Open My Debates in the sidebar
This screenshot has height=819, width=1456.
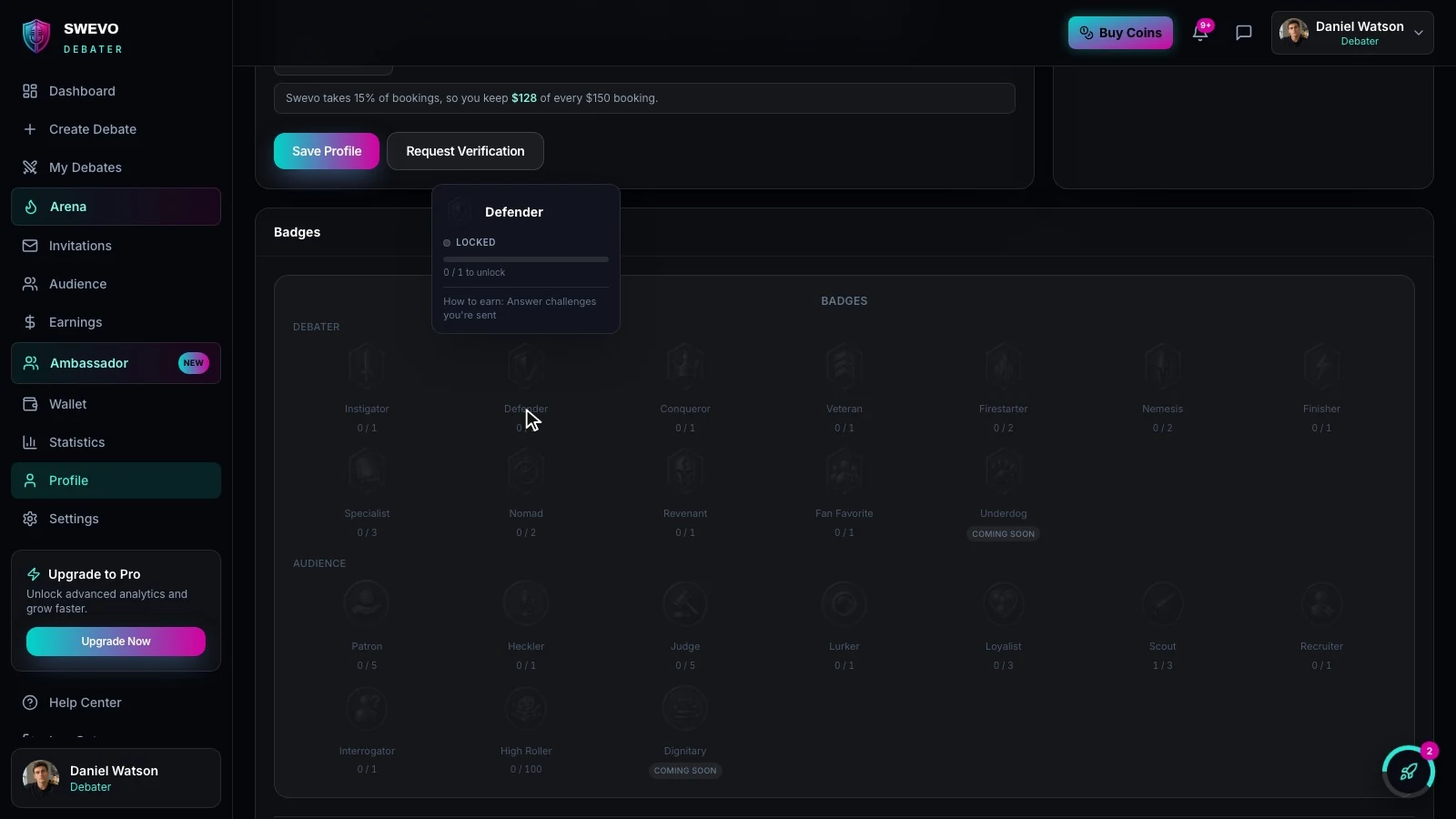(116, 167)
